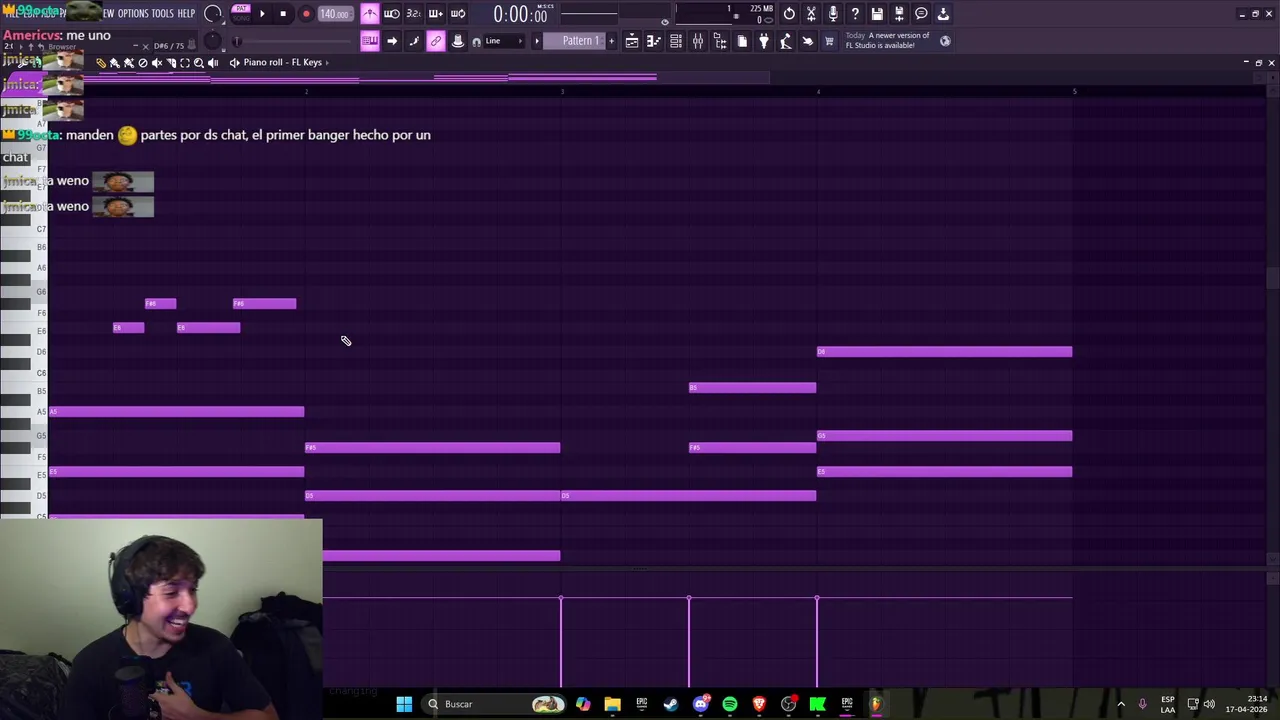Toggle the countdown before recording

(414, 14)
